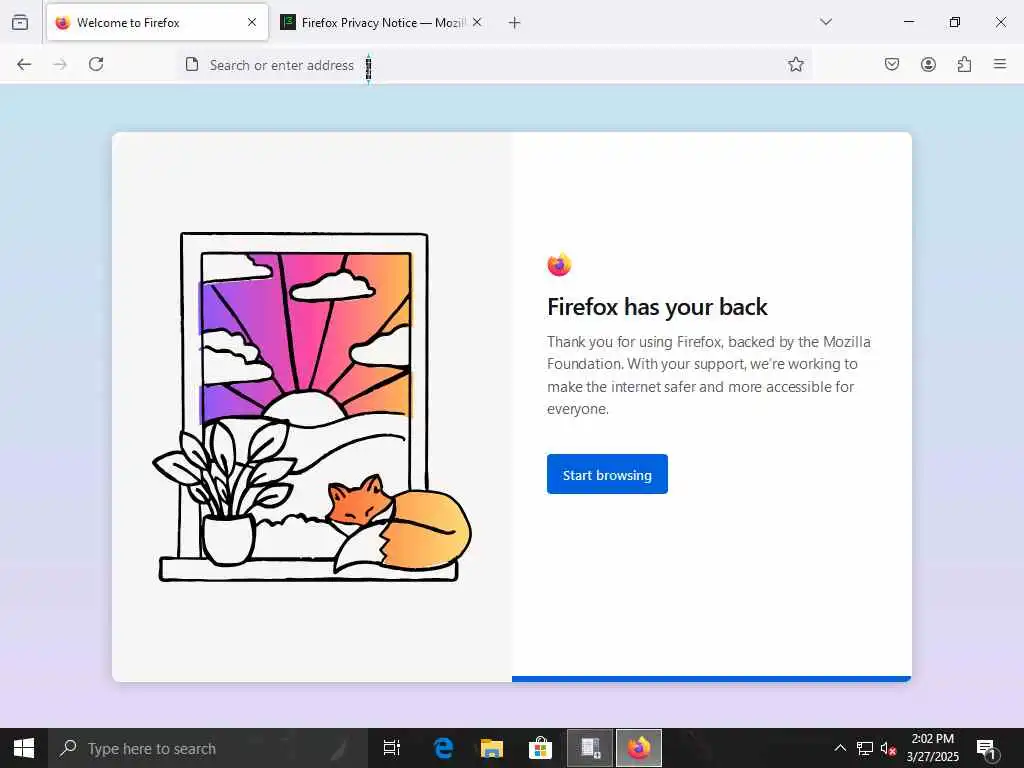Click the fox window illustration

(x=312, y=407)
